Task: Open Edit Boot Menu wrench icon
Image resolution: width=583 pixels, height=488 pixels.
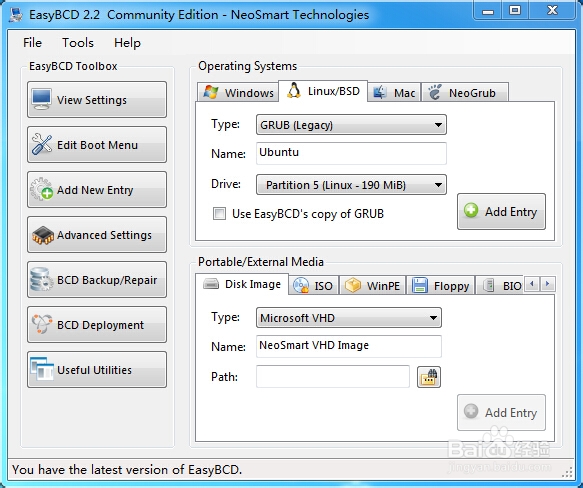Action: (x=42, y=144)
